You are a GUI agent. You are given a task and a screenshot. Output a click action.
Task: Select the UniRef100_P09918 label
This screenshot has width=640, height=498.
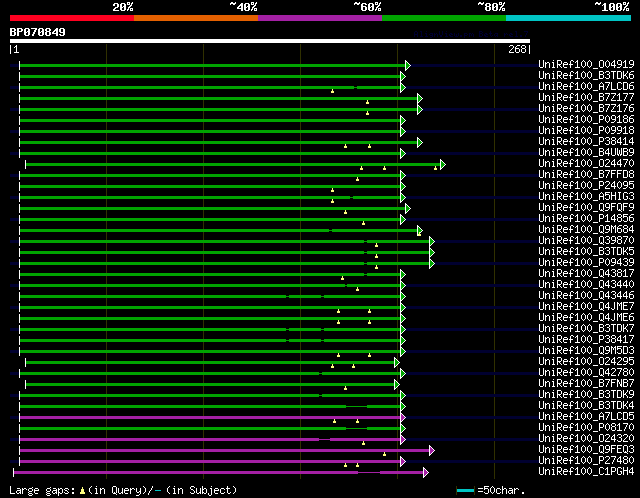point(586,131)
